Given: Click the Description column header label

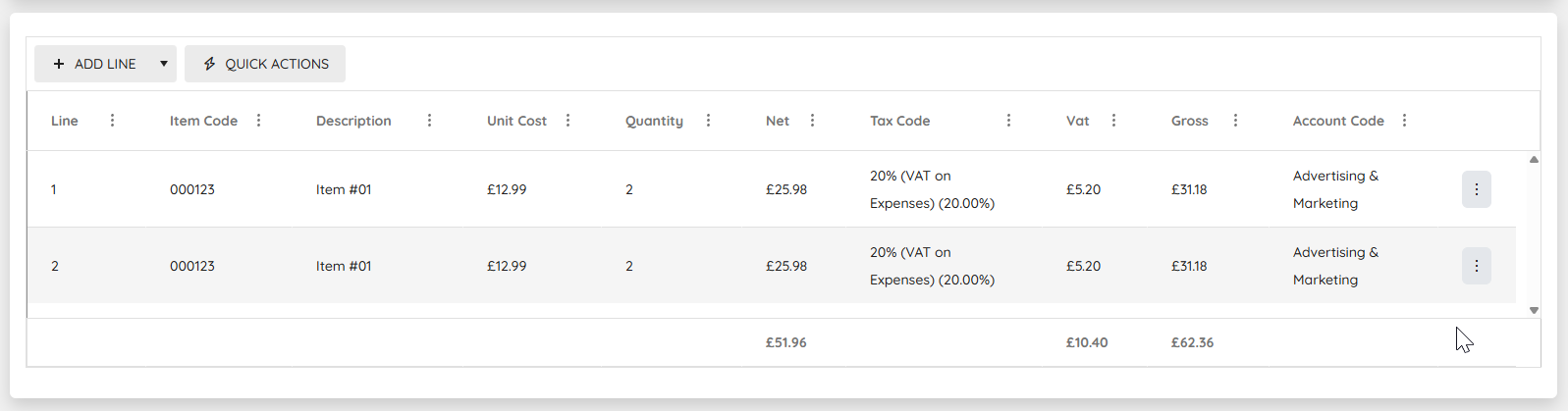Looking at the screenshot, I should (x=353, y=121).
